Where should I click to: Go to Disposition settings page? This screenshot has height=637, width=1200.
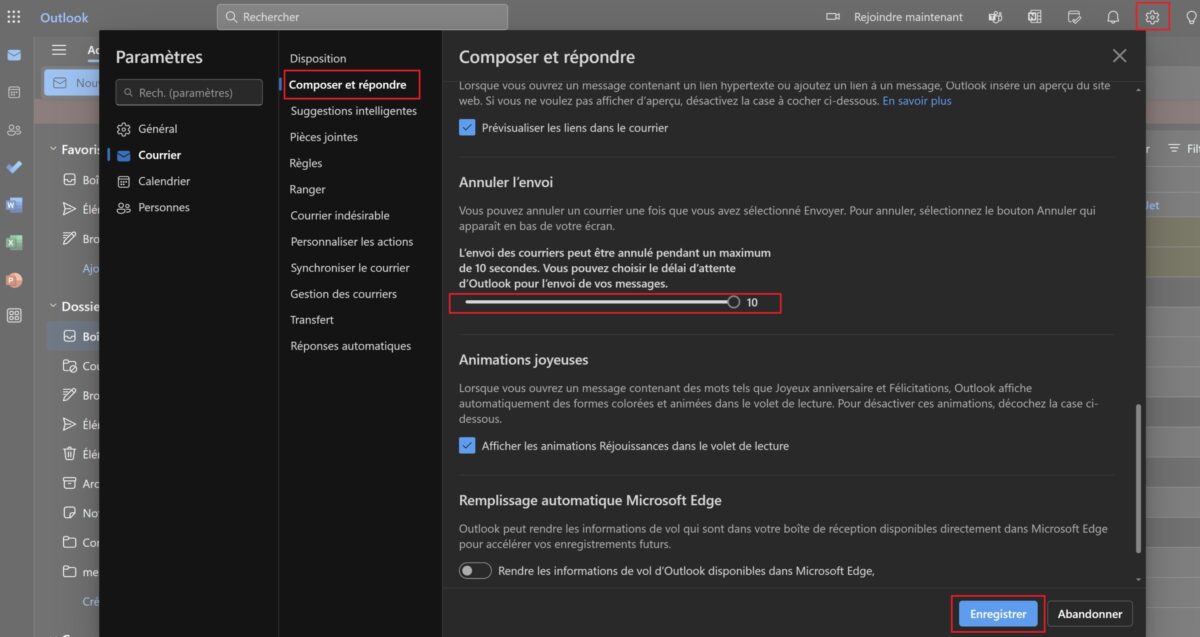(x=318, y=59)
